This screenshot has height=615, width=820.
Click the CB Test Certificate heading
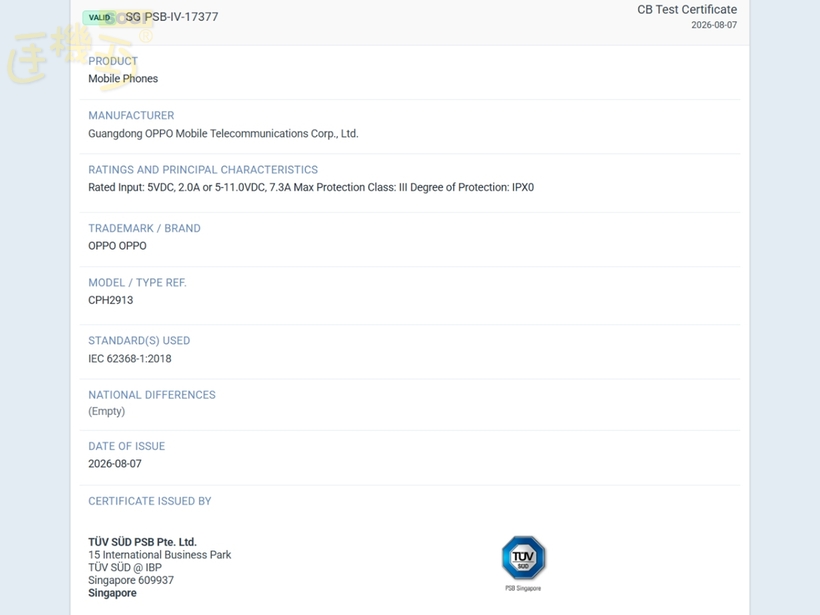[x=687, y=9]
